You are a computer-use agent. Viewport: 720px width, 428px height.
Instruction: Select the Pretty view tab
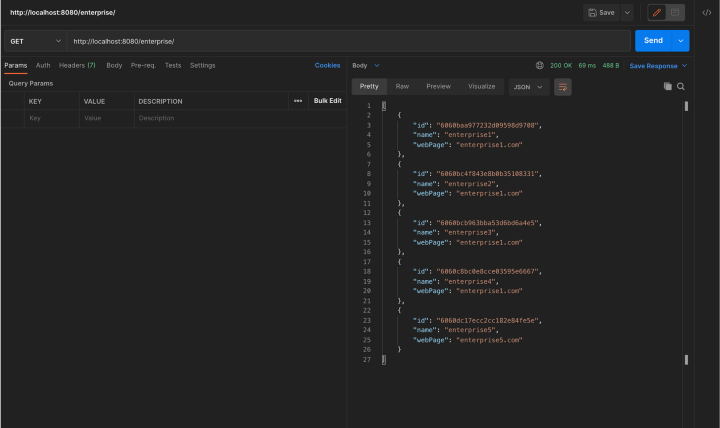coord(369,87)
